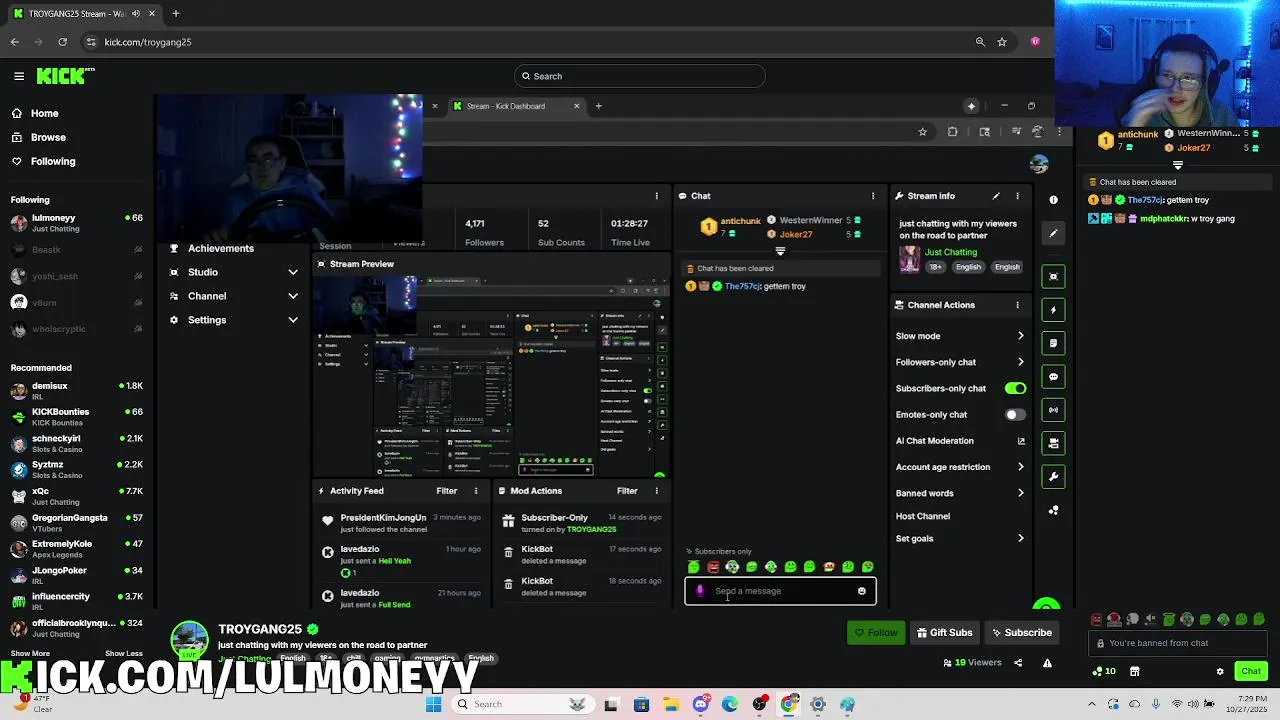1280x720 pixels.
Task: Enable Emotes-only chat toggle
Action: 1015,414
